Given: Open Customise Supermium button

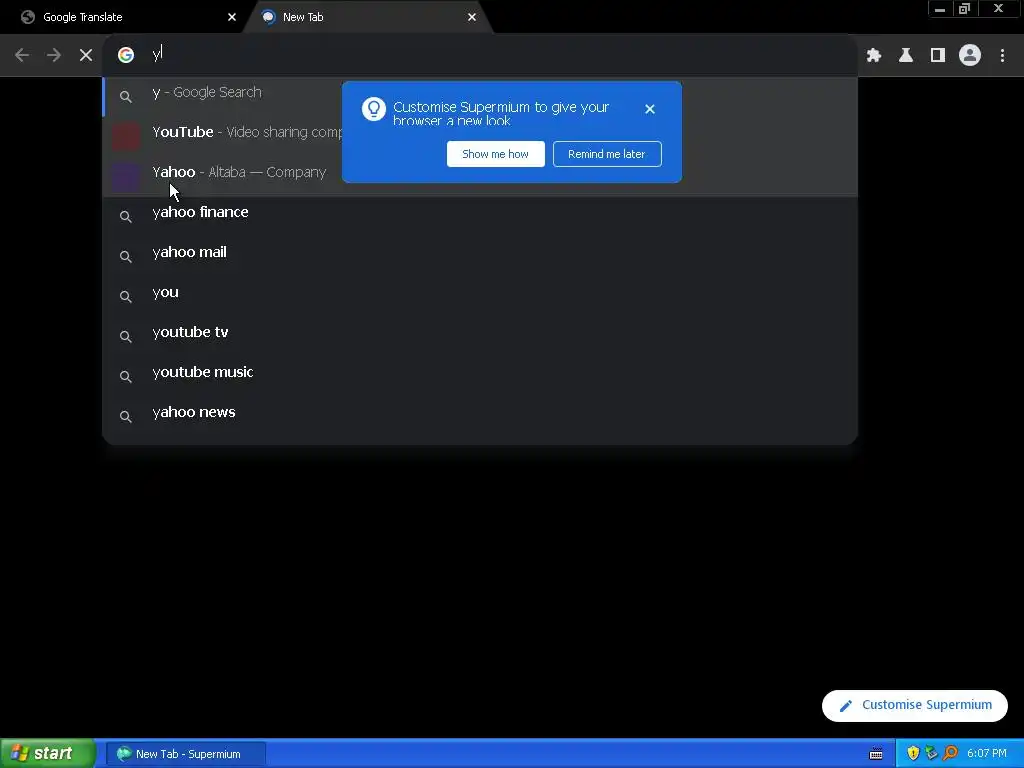Looking at the screenshot, I should 914,705.
